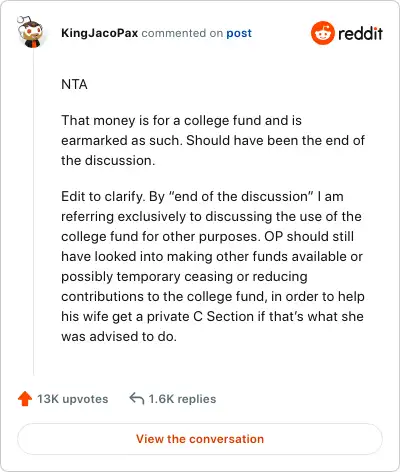This screenshot has height=472, width=400.
Task: Click the reddit wordmark text
Action: point(360,33)
